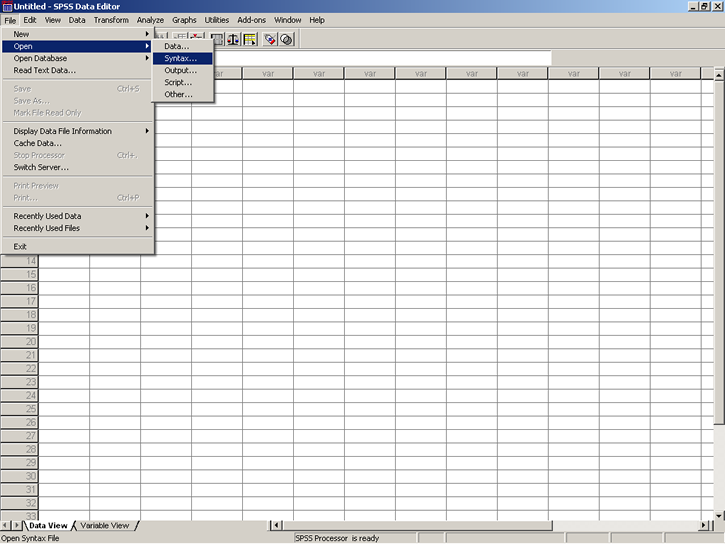Expand the Recently Used Data submenu
725x544 pixels.
coord(78,216)
